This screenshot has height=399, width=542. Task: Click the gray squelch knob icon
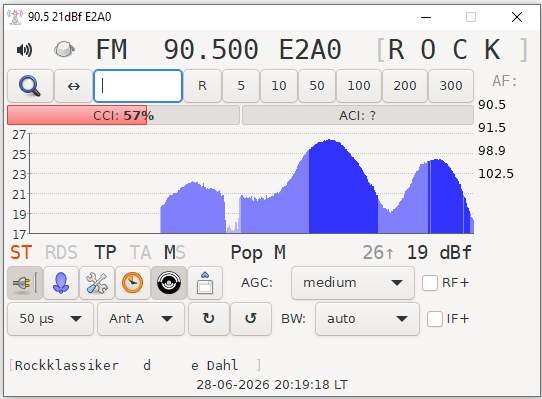64,49
